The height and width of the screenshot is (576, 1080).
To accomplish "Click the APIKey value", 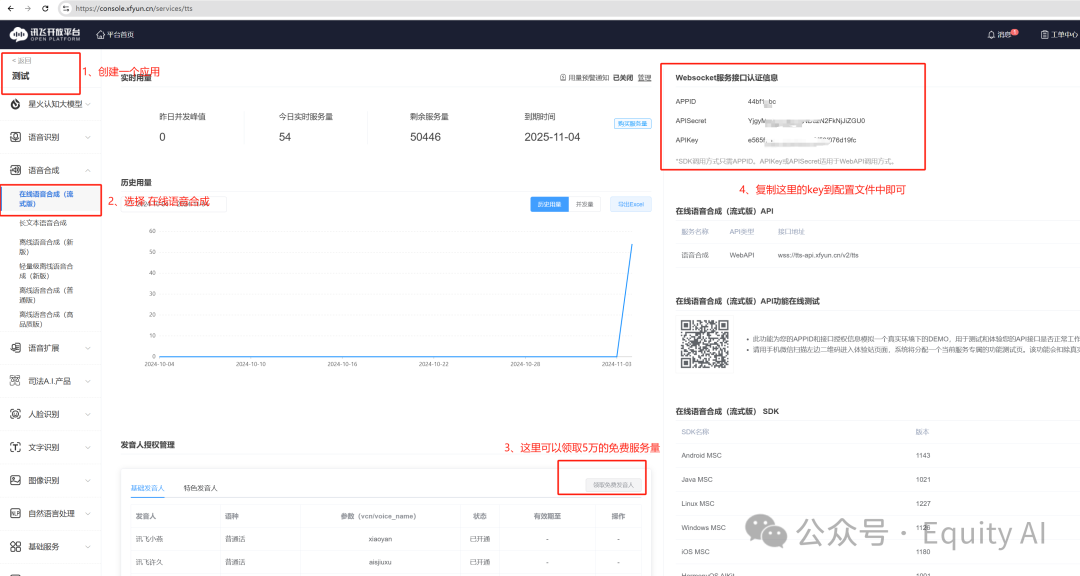I will pos(802,140).
